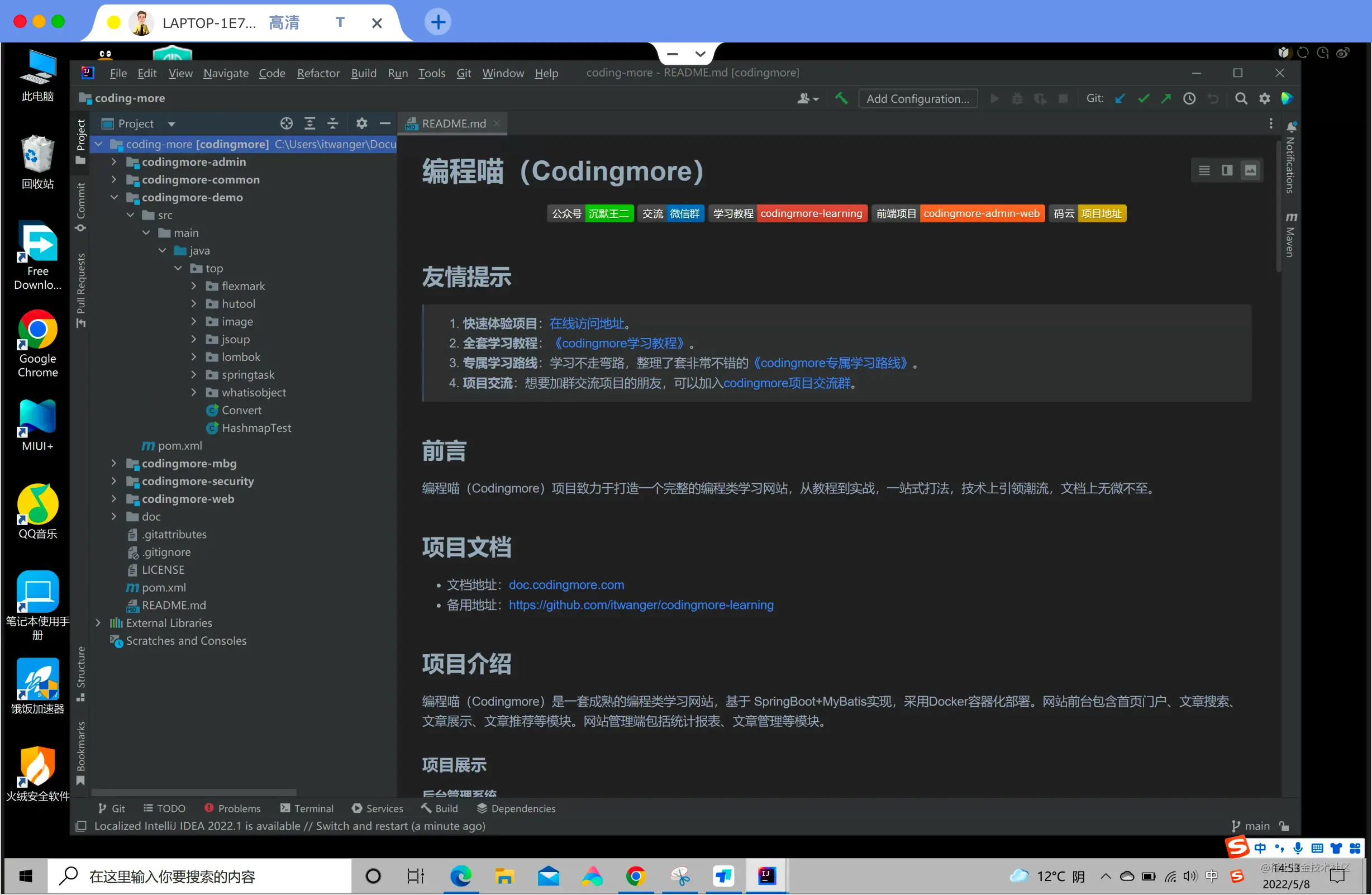Viewport: 1372px width, 895px height.
Task: Open Structure tool window
Action: click(x=80, y=674)
